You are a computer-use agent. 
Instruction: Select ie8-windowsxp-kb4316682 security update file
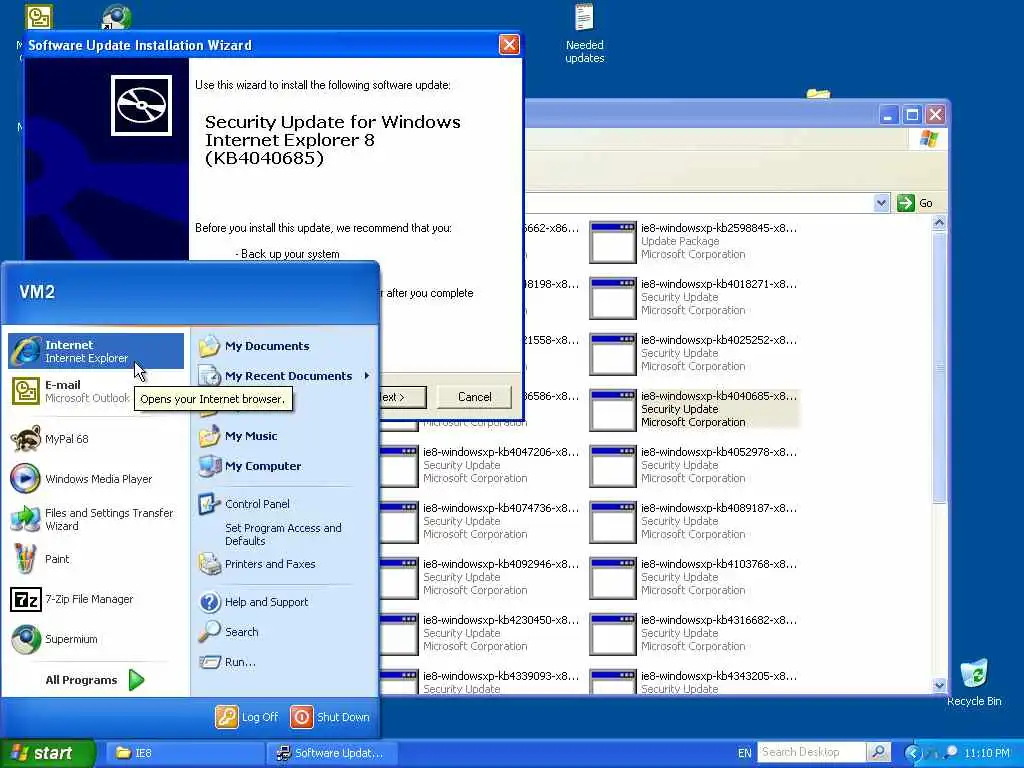pos(694,633)
